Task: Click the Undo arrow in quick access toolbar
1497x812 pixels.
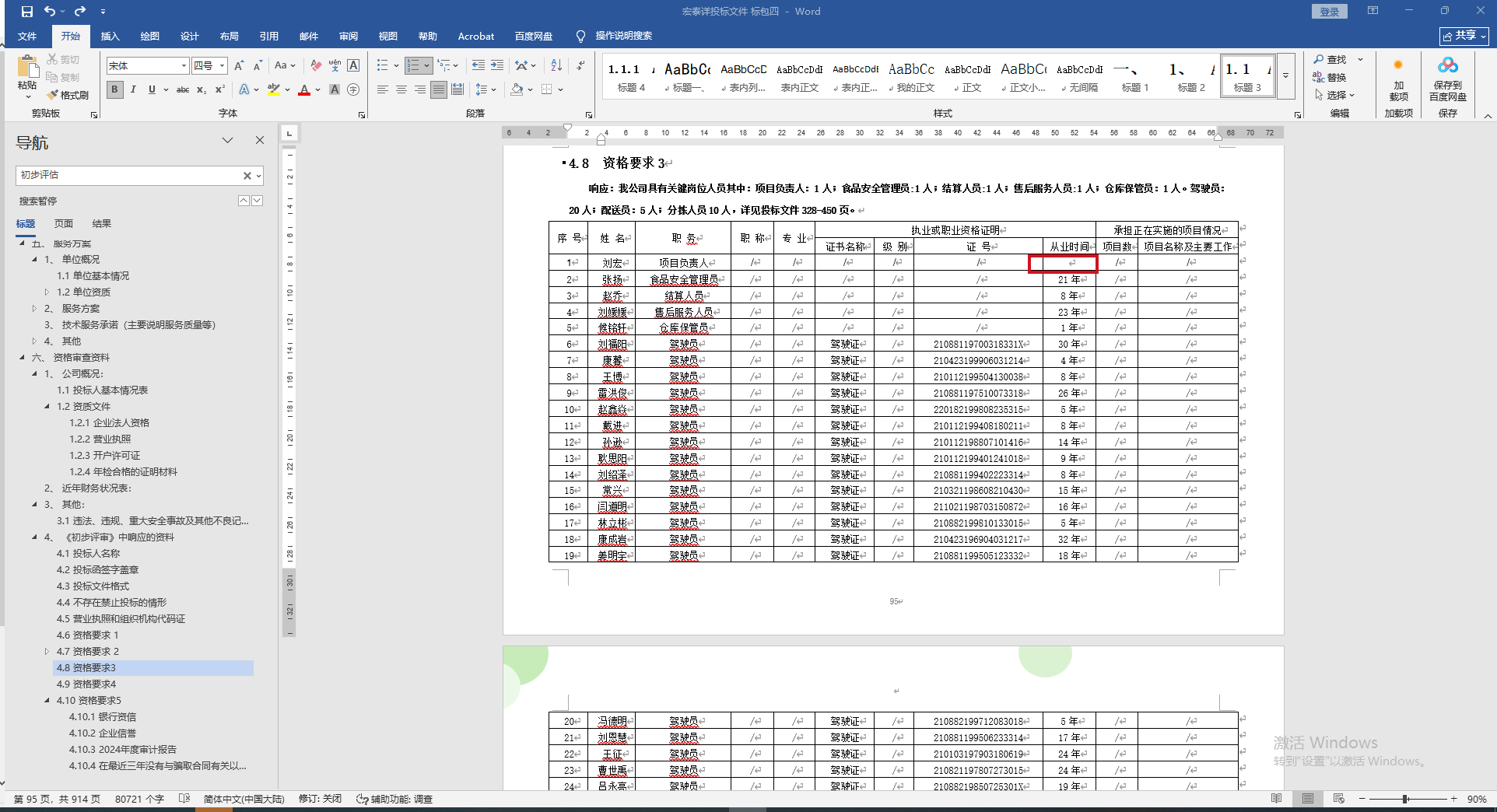Action: 50,12
